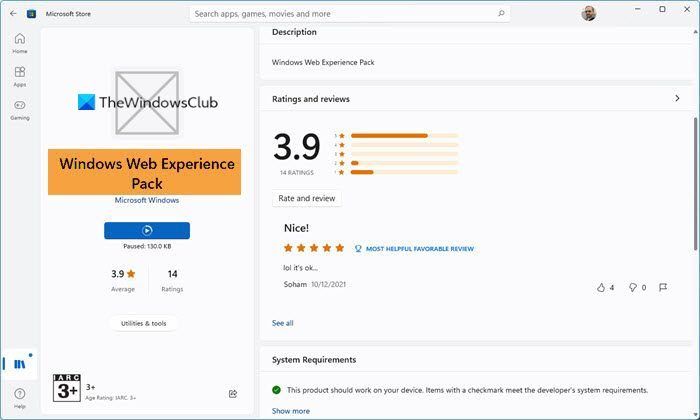Click Paused: 130.0 KB status text
Image resolution: width=700 pixels, height=420 pixels.
147,246
